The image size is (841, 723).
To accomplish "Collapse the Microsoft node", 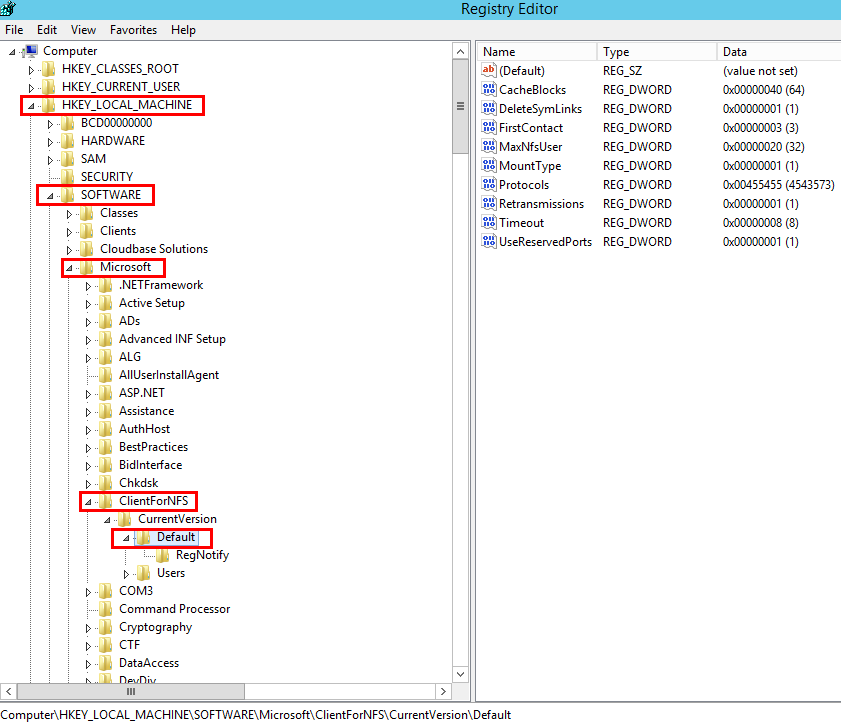I will (x=69, y=268).
